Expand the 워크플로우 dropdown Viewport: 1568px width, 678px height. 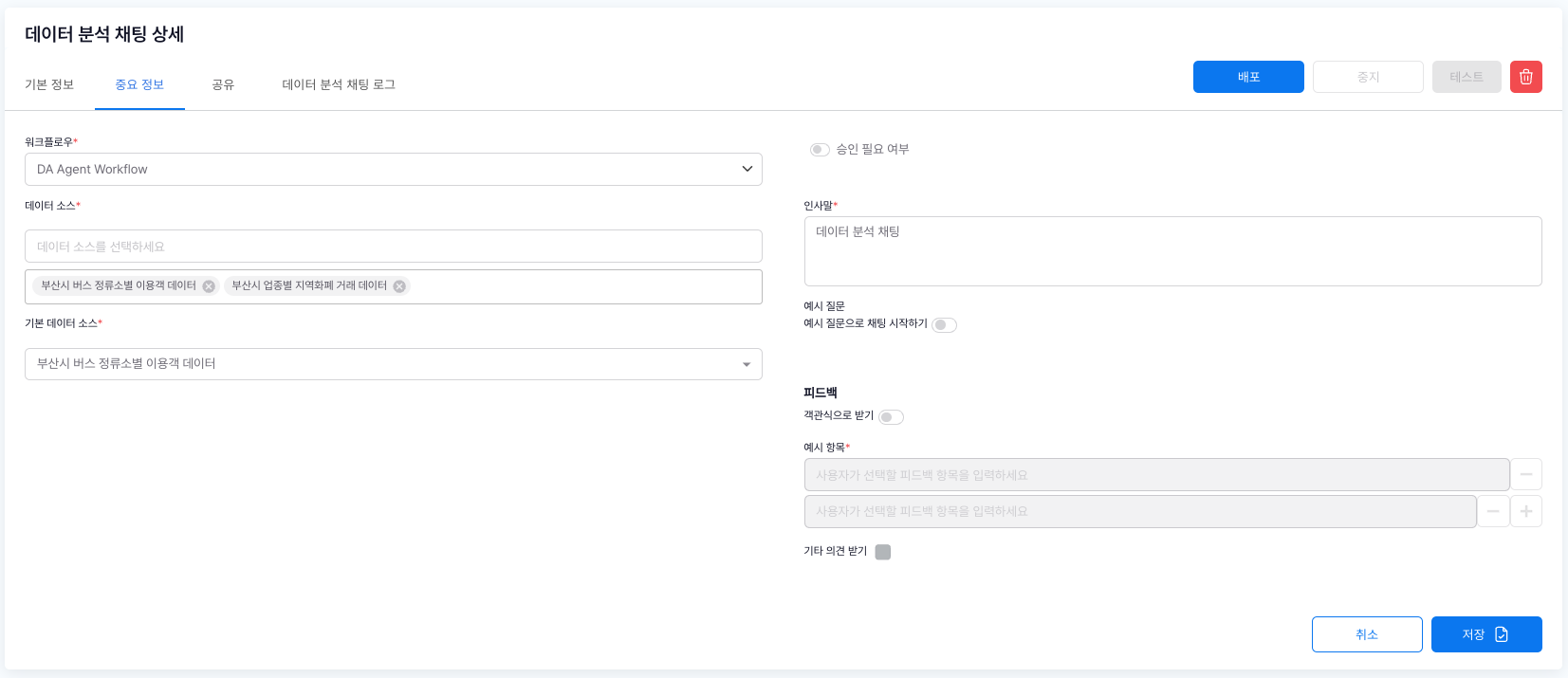click(393, 170)
